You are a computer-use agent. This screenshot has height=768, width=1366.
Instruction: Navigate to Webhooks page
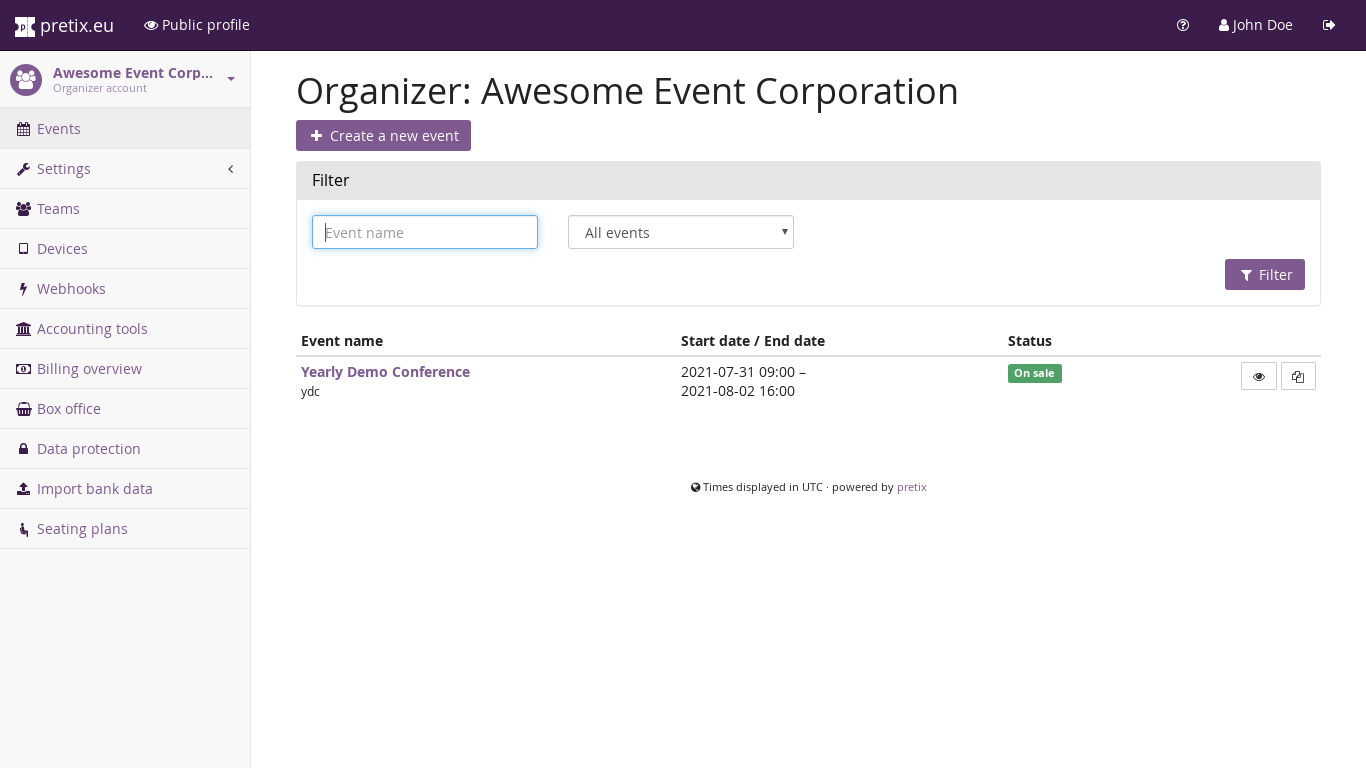tap(71, 289)
